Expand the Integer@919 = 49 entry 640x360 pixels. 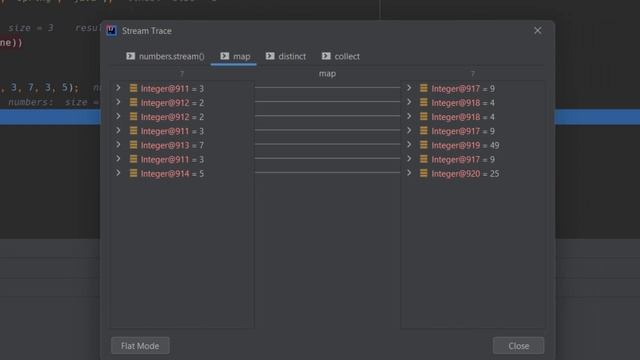[x=409, y=145]
